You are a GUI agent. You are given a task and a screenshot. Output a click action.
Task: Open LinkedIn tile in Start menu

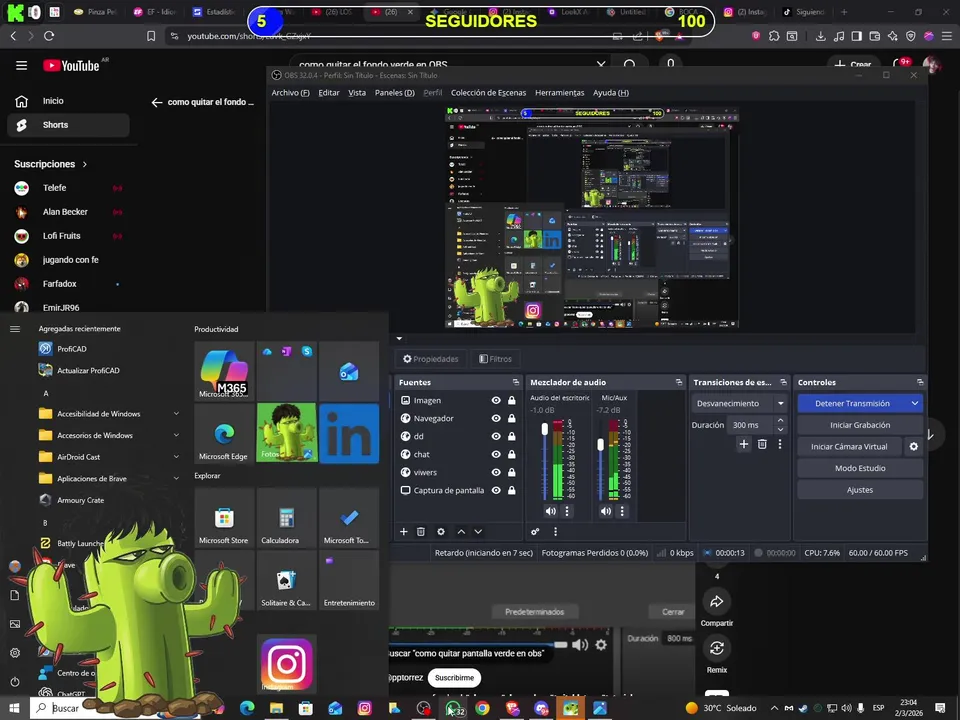tap(349, 433)
